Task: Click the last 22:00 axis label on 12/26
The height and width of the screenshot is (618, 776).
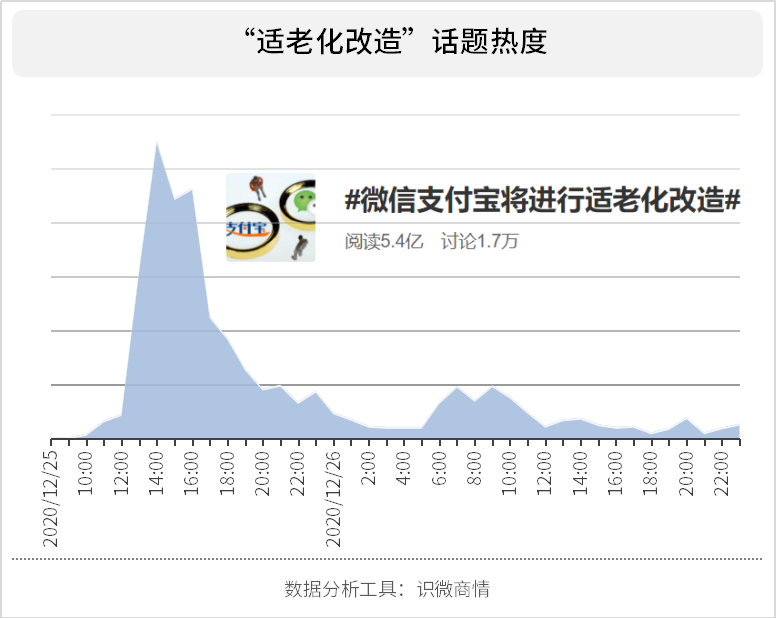Action: tap(722, 474)
